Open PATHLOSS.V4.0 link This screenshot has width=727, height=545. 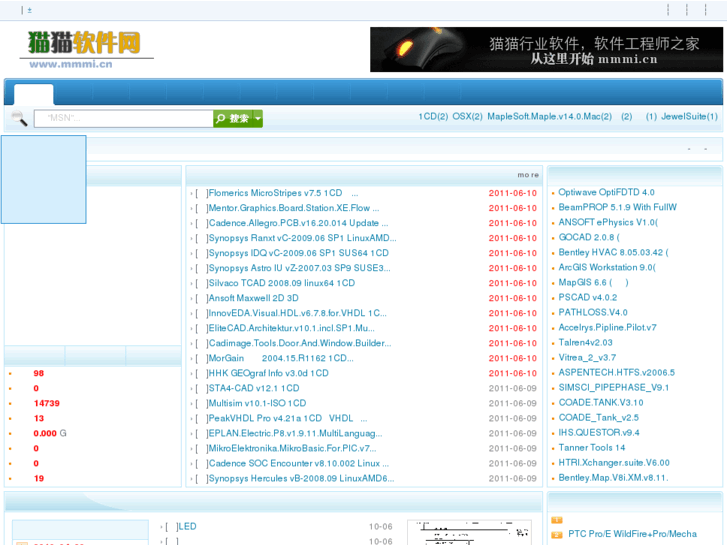point(593,312)
